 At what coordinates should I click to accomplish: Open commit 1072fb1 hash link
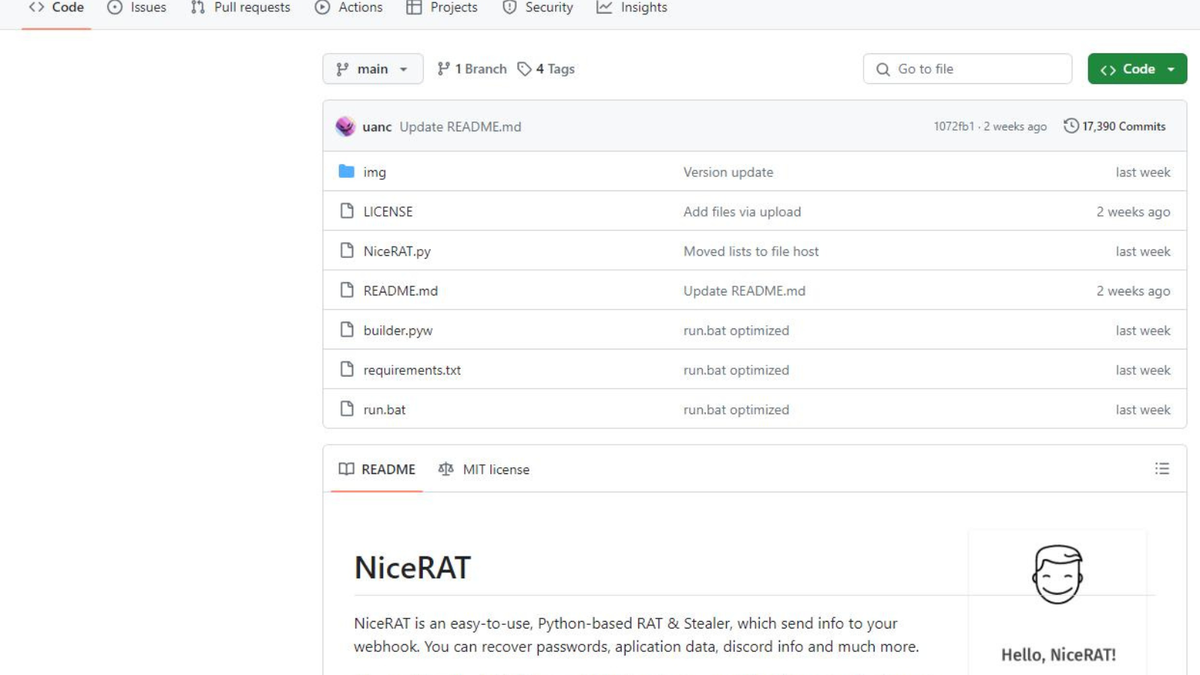pos(953,127)
